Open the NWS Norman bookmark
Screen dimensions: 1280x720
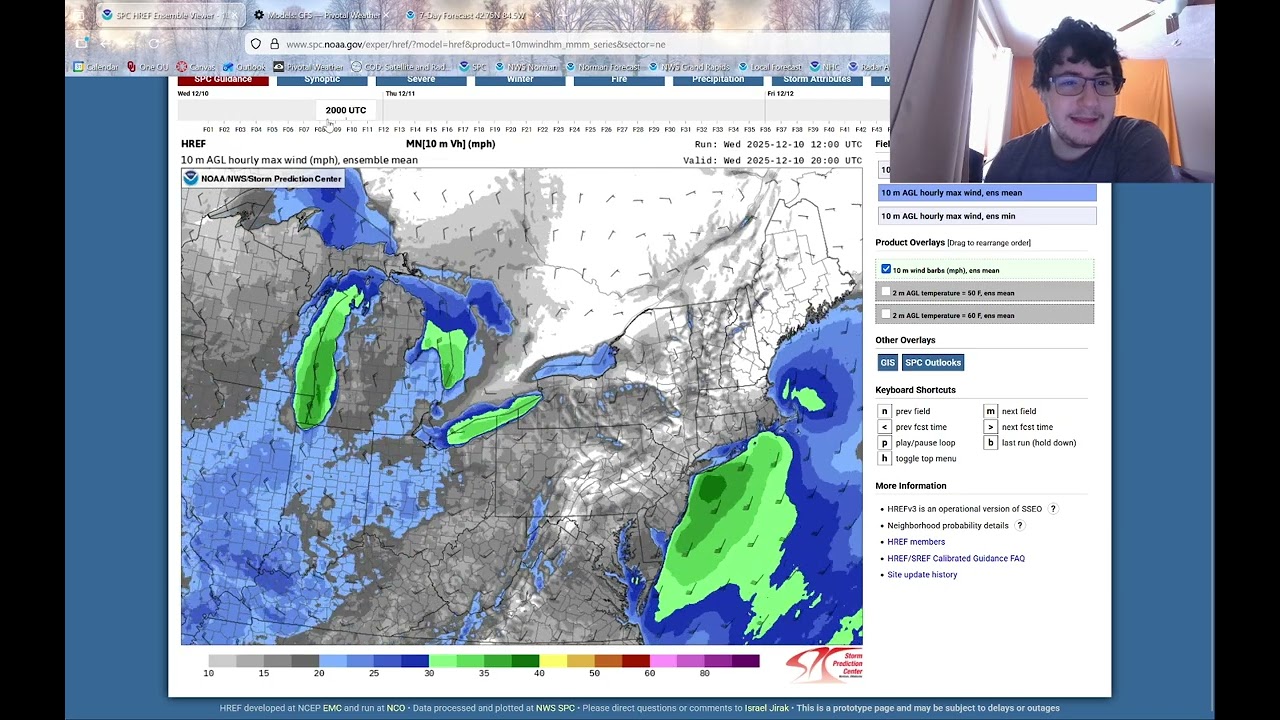[526, 67]
